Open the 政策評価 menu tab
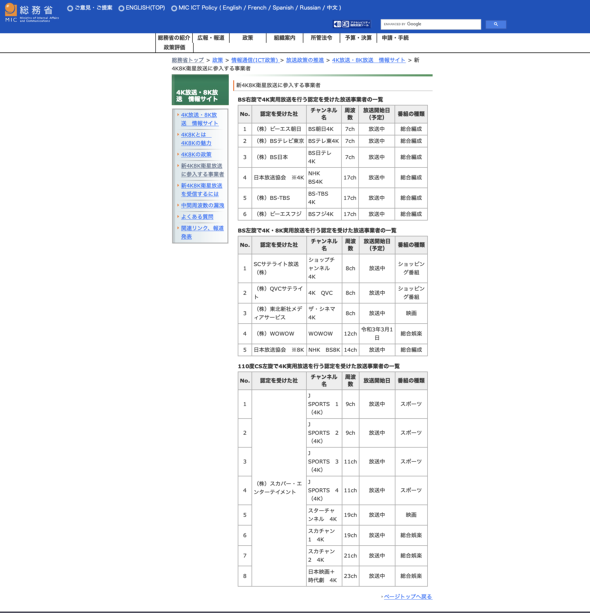The width and height of the screenshot is (590, 613). (174, 47)
